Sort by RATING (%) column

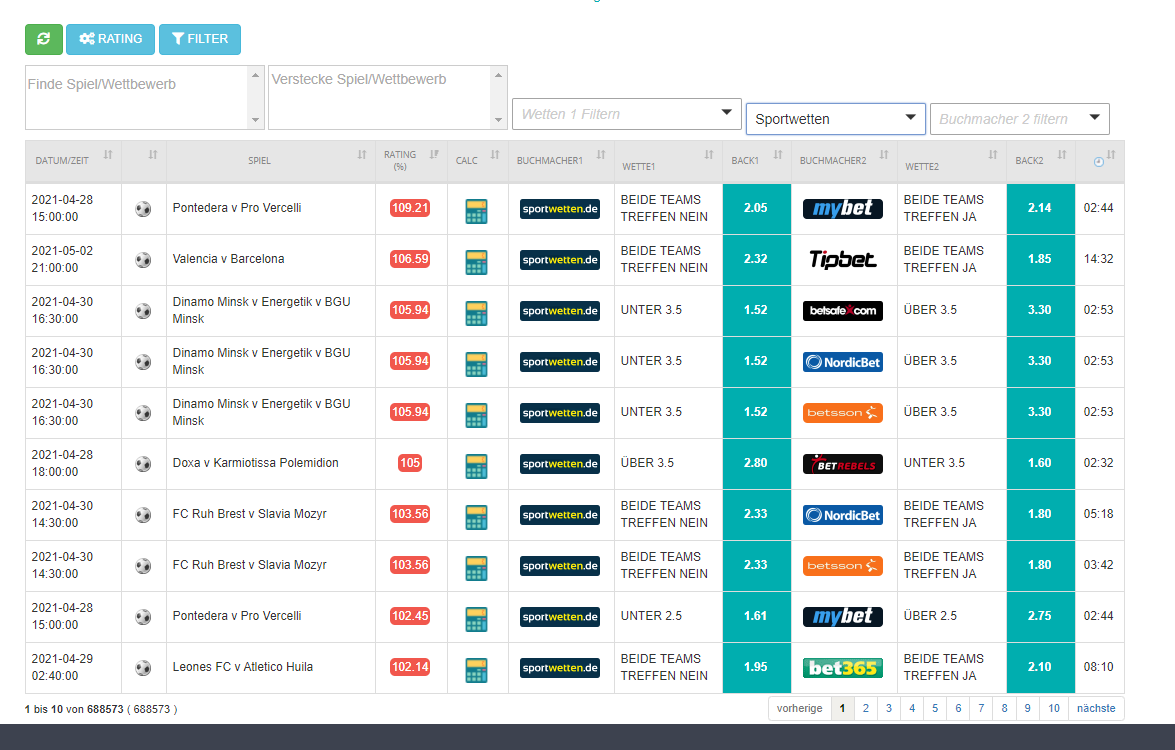[x=411, y=161]
